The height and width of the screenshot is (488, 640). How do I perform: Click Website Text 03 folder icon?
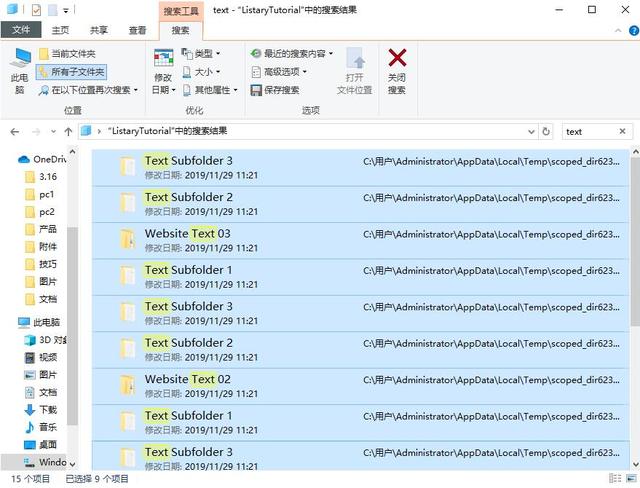pyautogui.click(x=128, y=240)
